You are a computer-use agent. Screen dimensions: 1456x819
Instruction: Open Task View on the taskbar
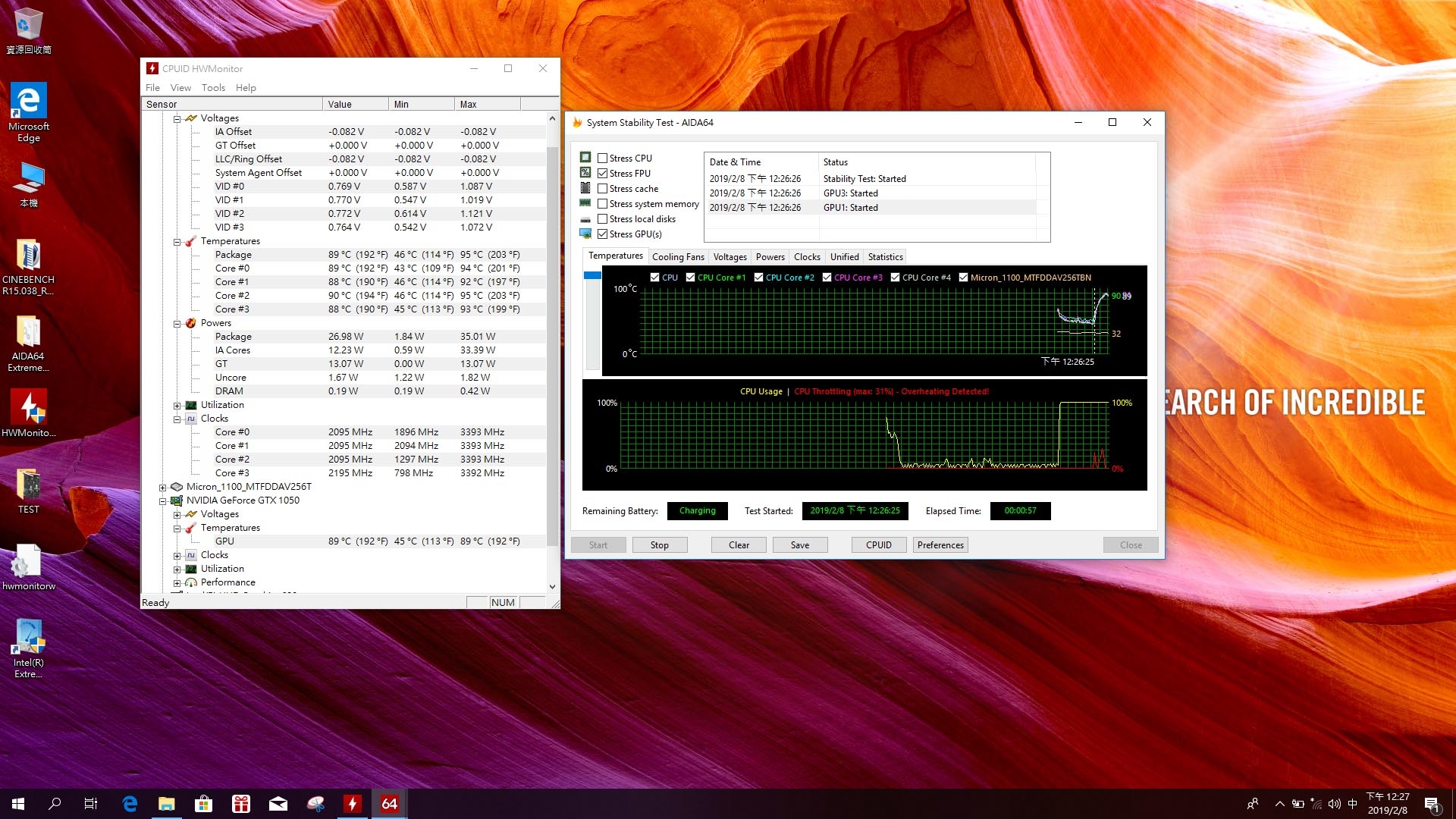pyautogui.click(x=91, y=804)
